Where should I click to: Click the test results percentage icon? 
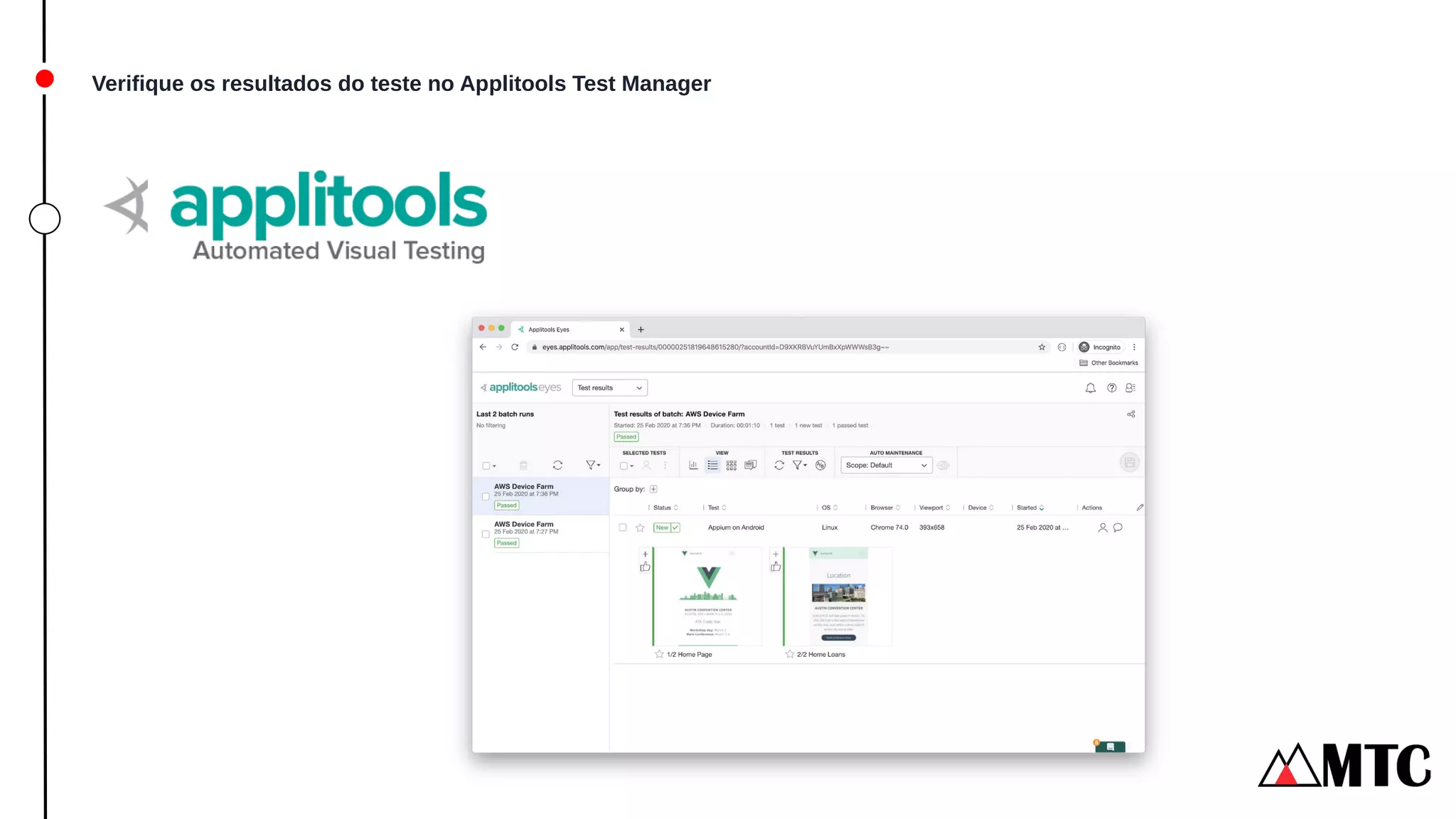820,466
